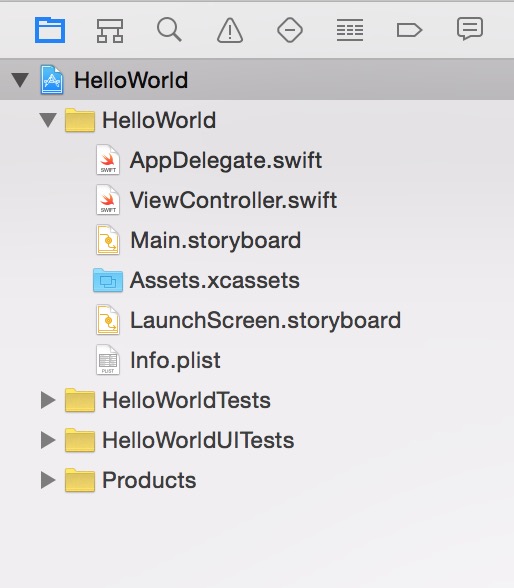514x588 pixels.
Task: Expand the HelloWorldTests folder
Action: (x=48, y=400)
